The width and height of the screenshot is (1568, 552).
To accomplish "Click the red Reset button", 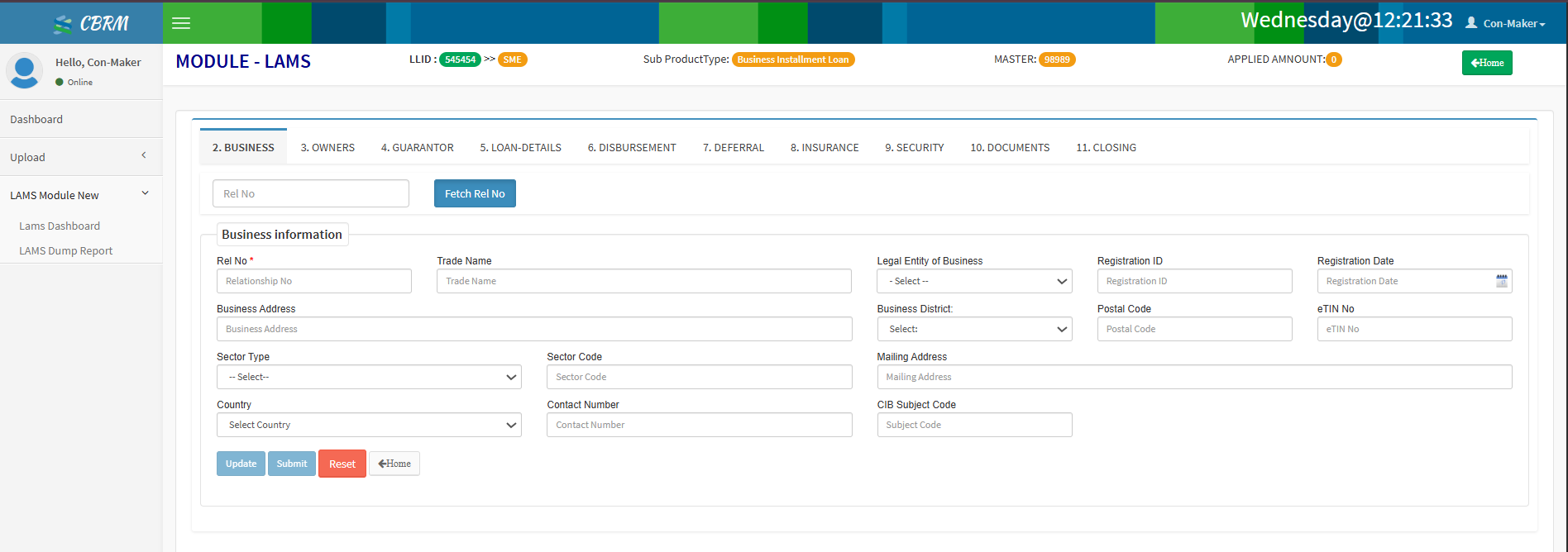I will click(x=342, y=464).
